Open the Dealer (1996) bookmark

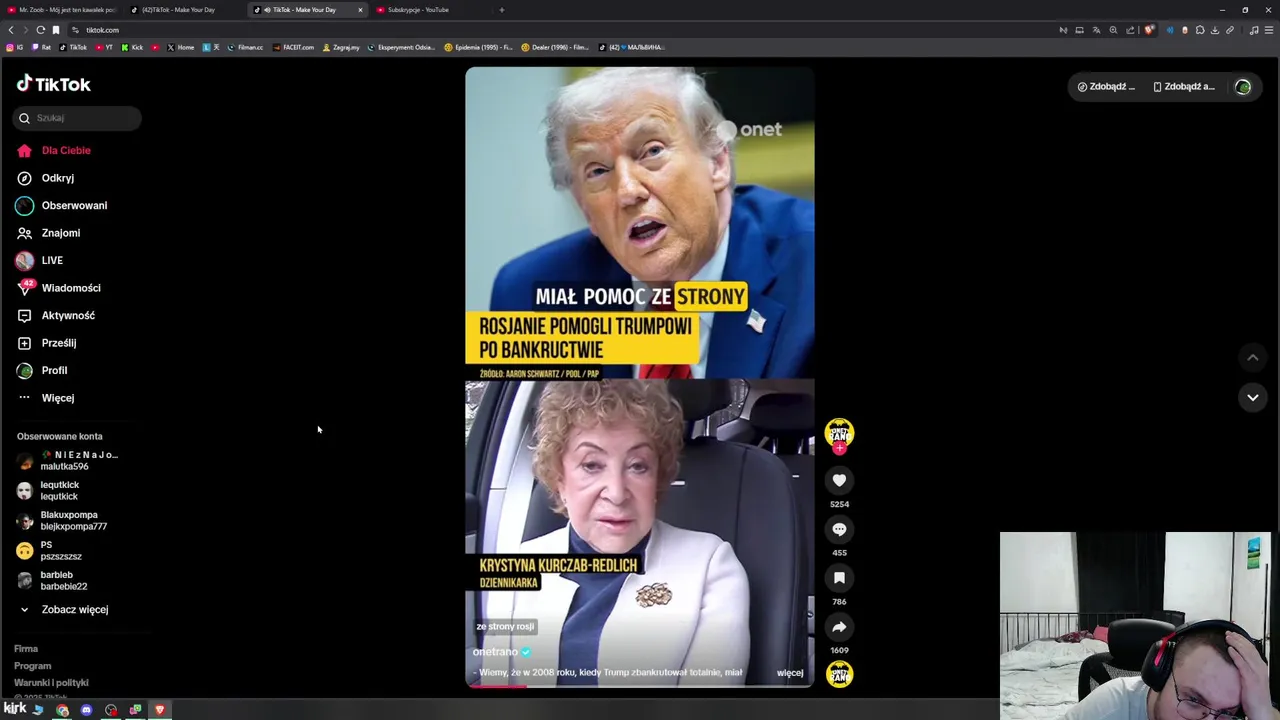click(x=555, y=47)
